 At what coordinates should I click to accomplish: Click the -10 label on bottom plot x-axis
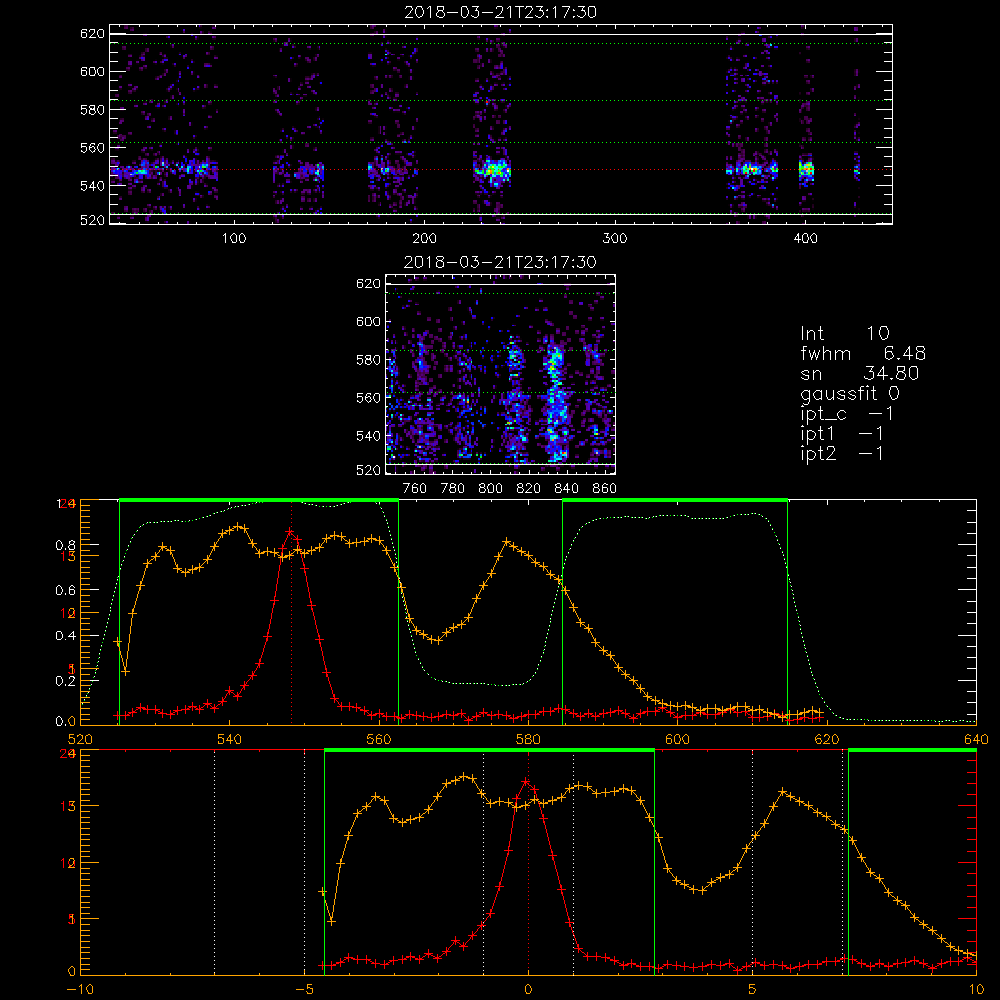(80, 990)
